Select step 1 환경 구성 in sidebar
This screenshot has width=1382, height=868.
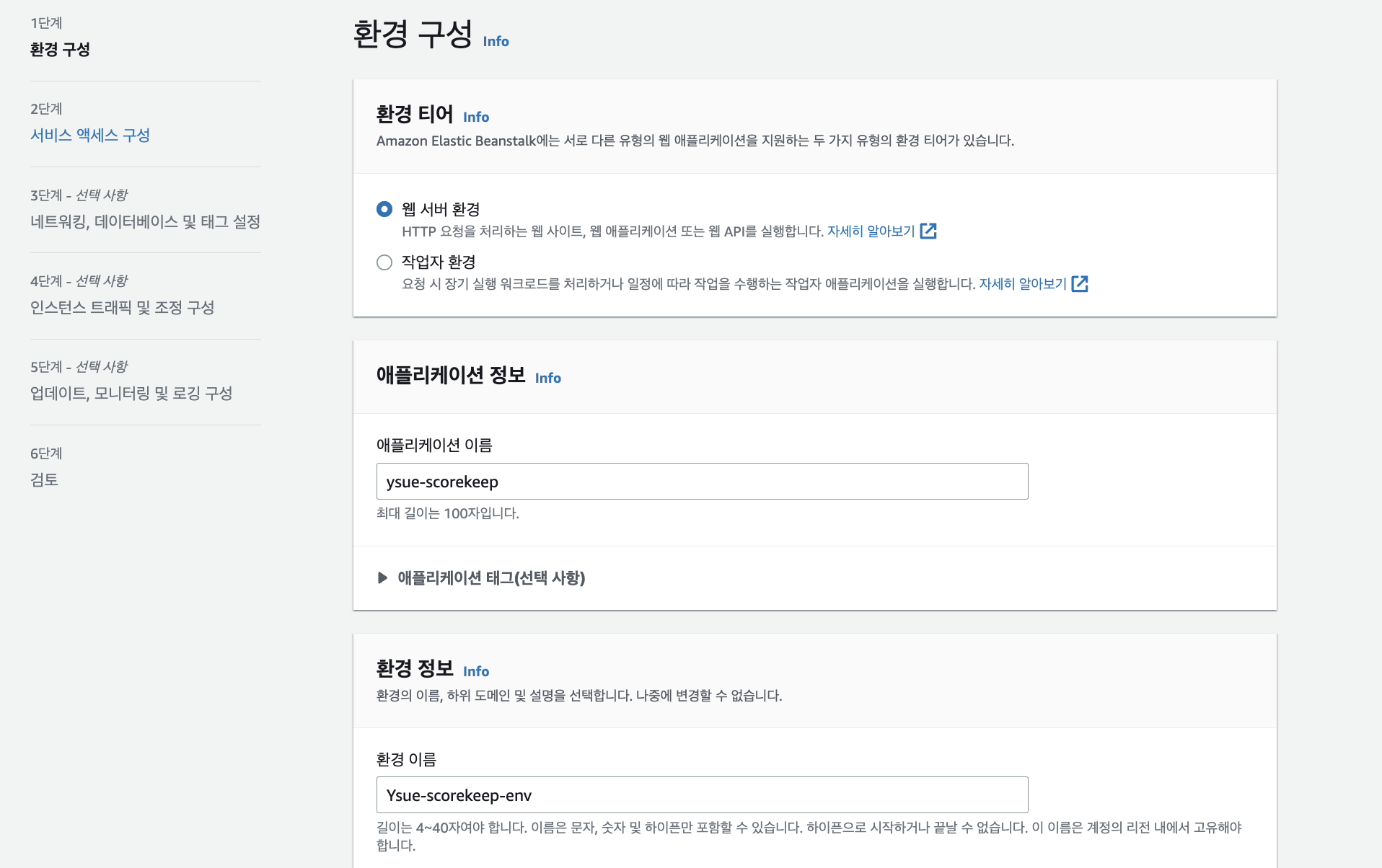point(60,50)
